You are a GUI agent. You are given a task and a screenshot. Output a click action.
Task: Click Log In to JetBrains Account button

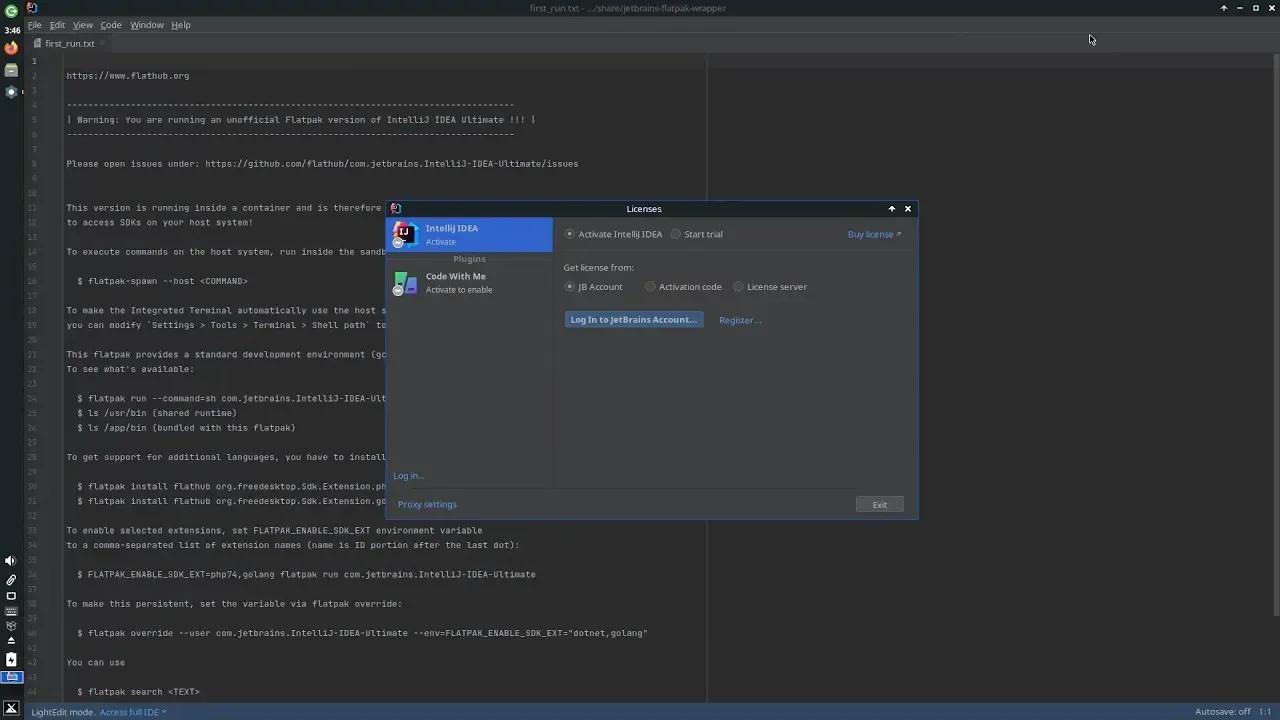633,319
